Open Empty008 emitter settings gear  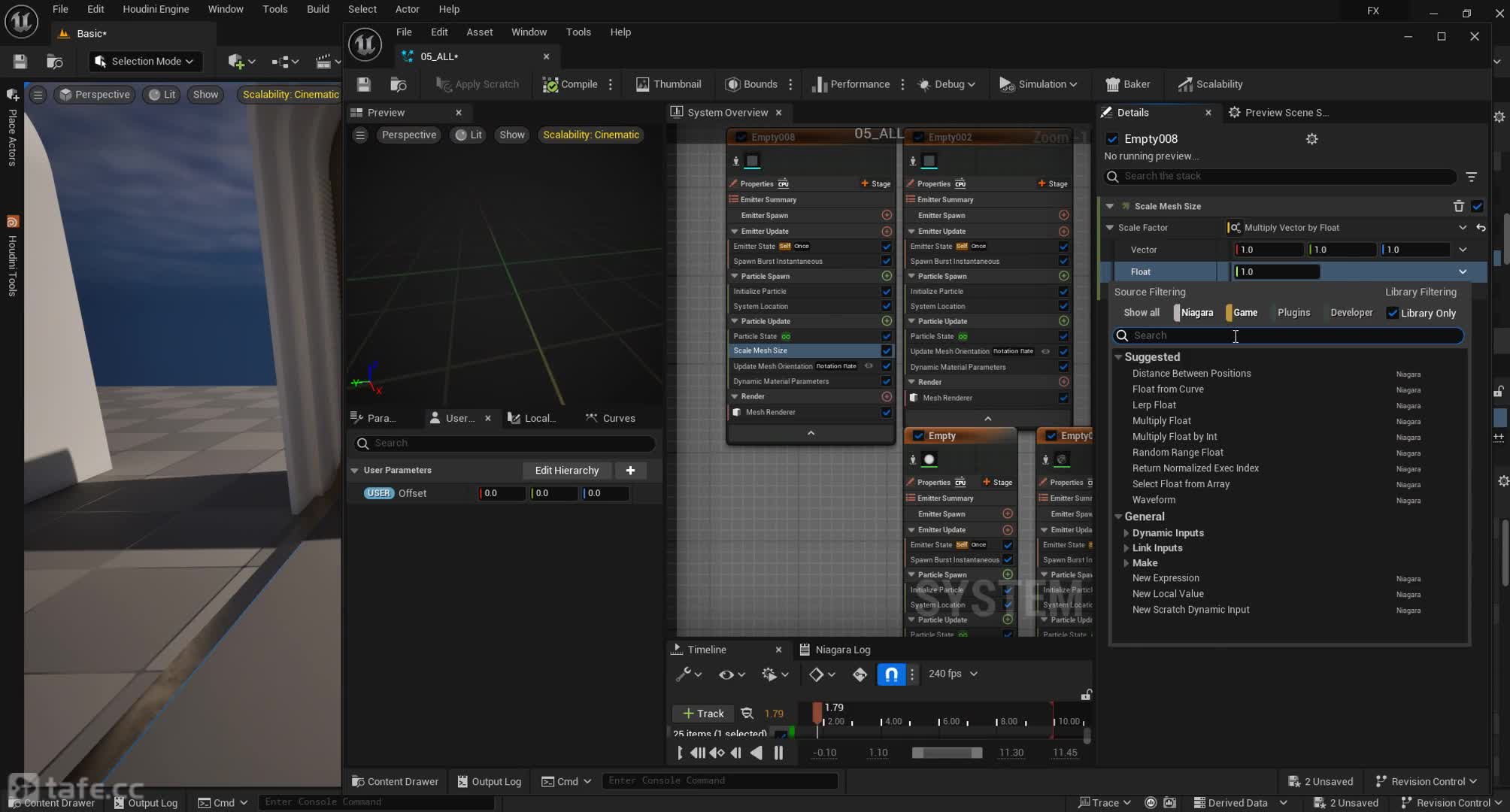tap(1311, 139)
